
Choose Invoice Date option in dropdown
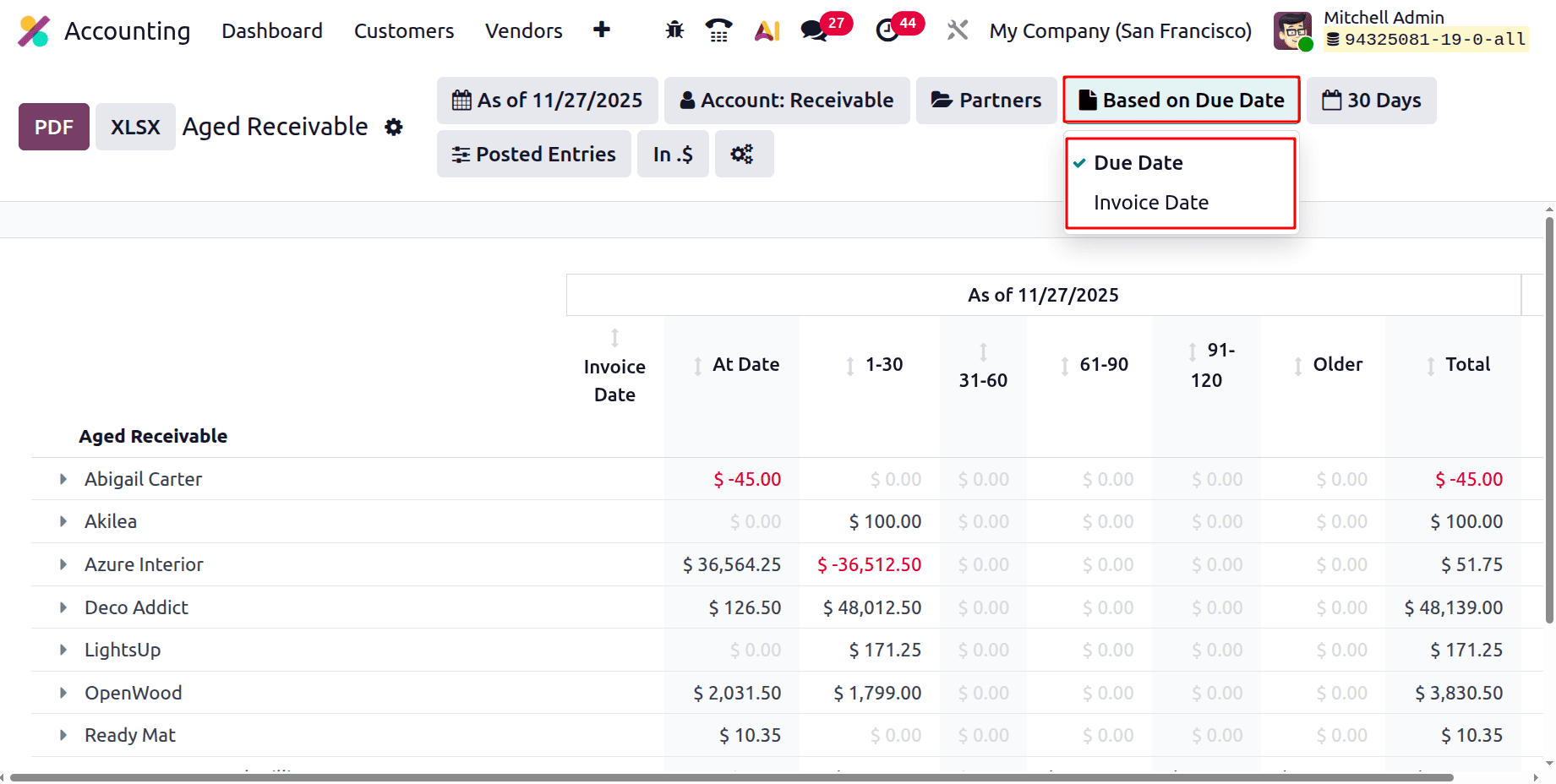(1181, 203)
